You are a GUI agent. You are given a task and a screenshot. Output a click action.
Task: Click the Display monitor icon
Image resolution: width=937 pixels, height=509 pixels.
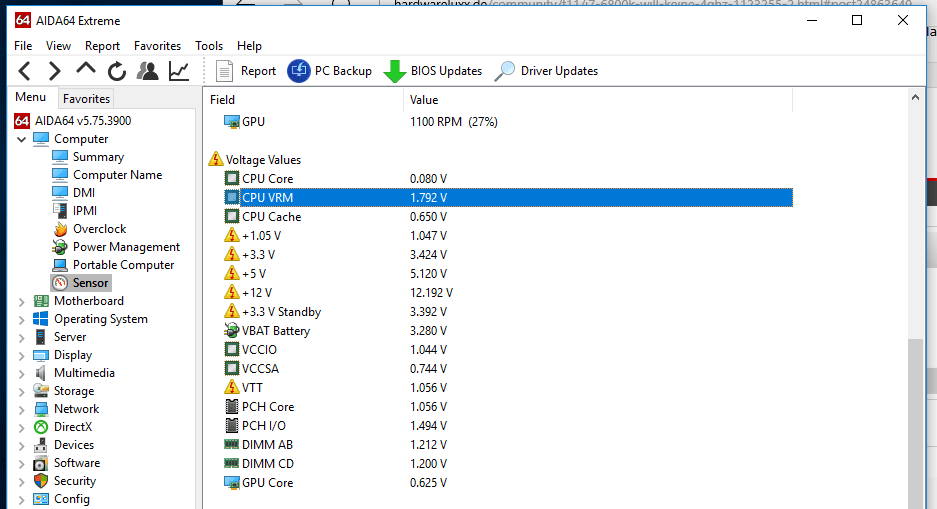pos(41,355)
